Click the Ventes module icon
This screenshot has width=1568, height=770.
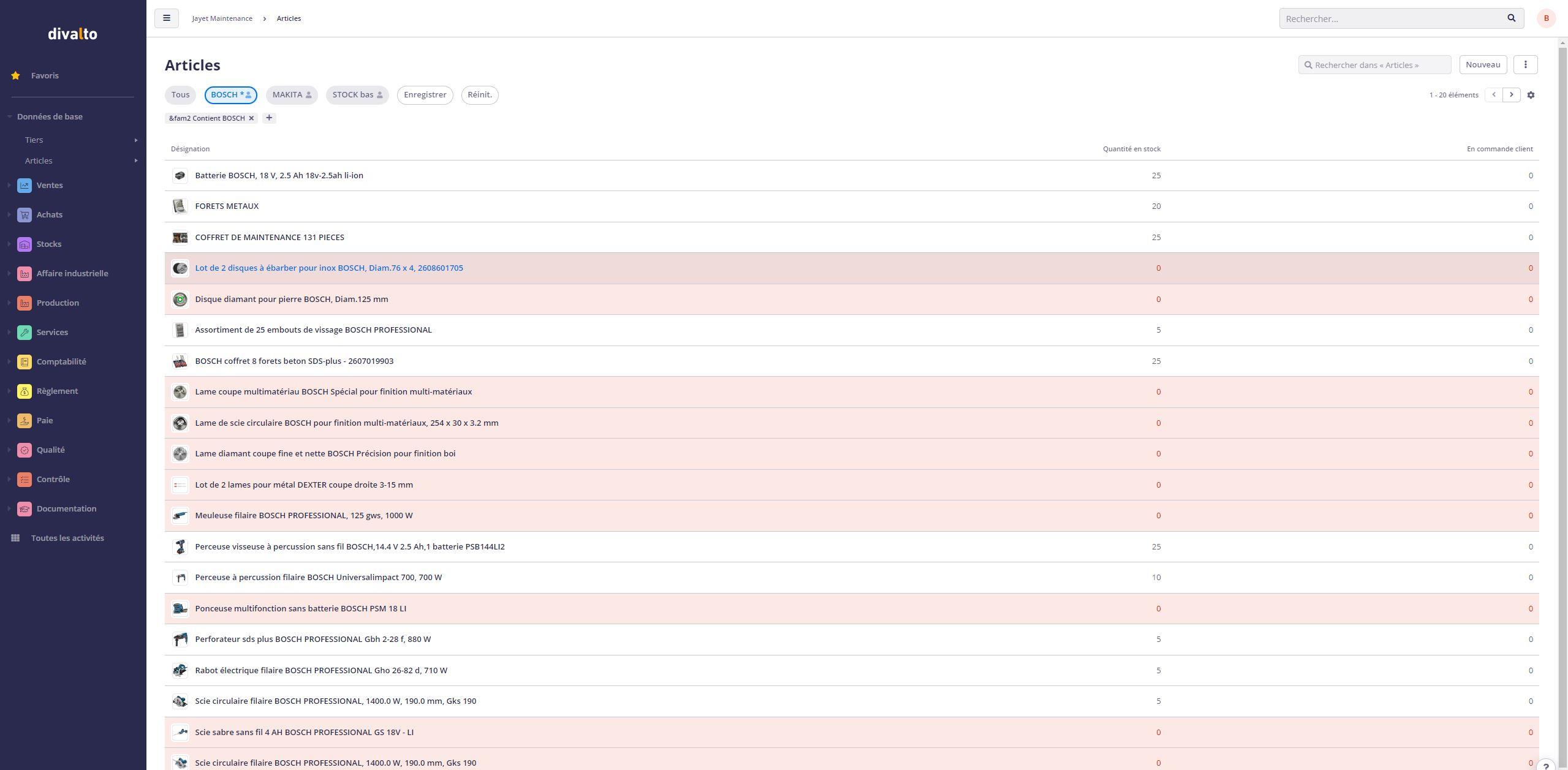(25, 185)
